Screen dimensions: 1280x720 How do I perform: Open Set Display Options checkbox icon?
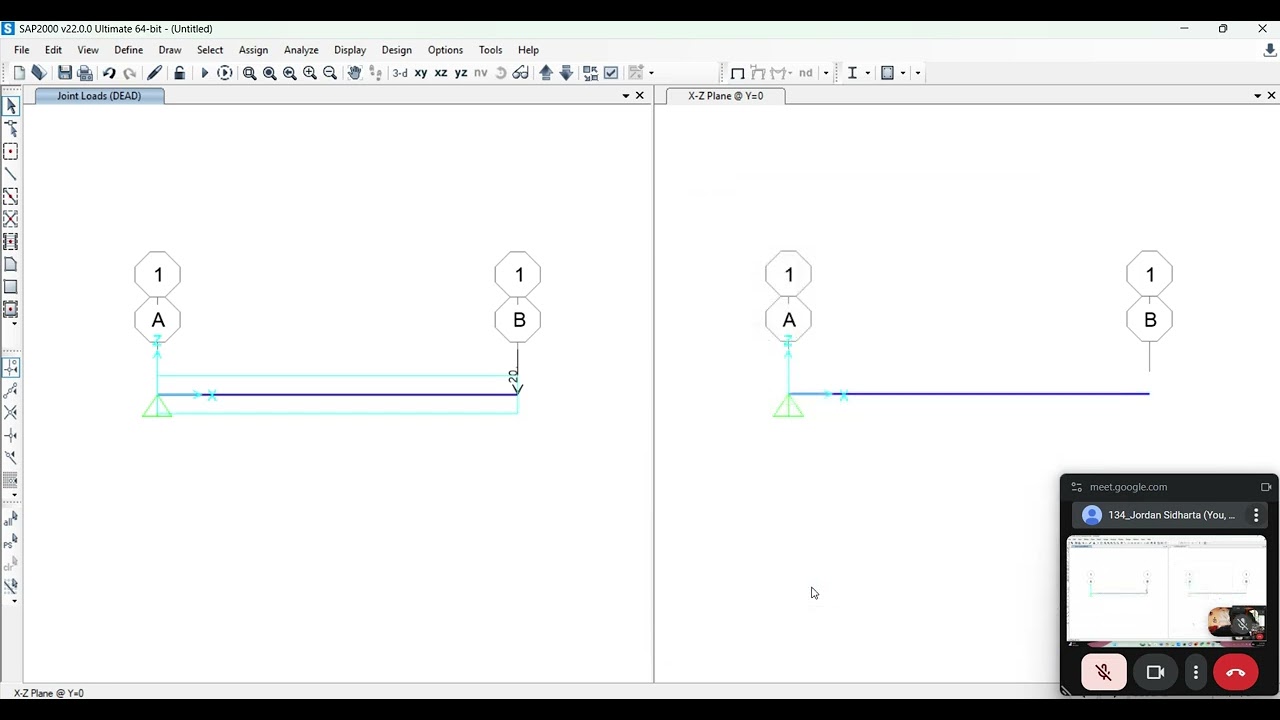[611, 73]
